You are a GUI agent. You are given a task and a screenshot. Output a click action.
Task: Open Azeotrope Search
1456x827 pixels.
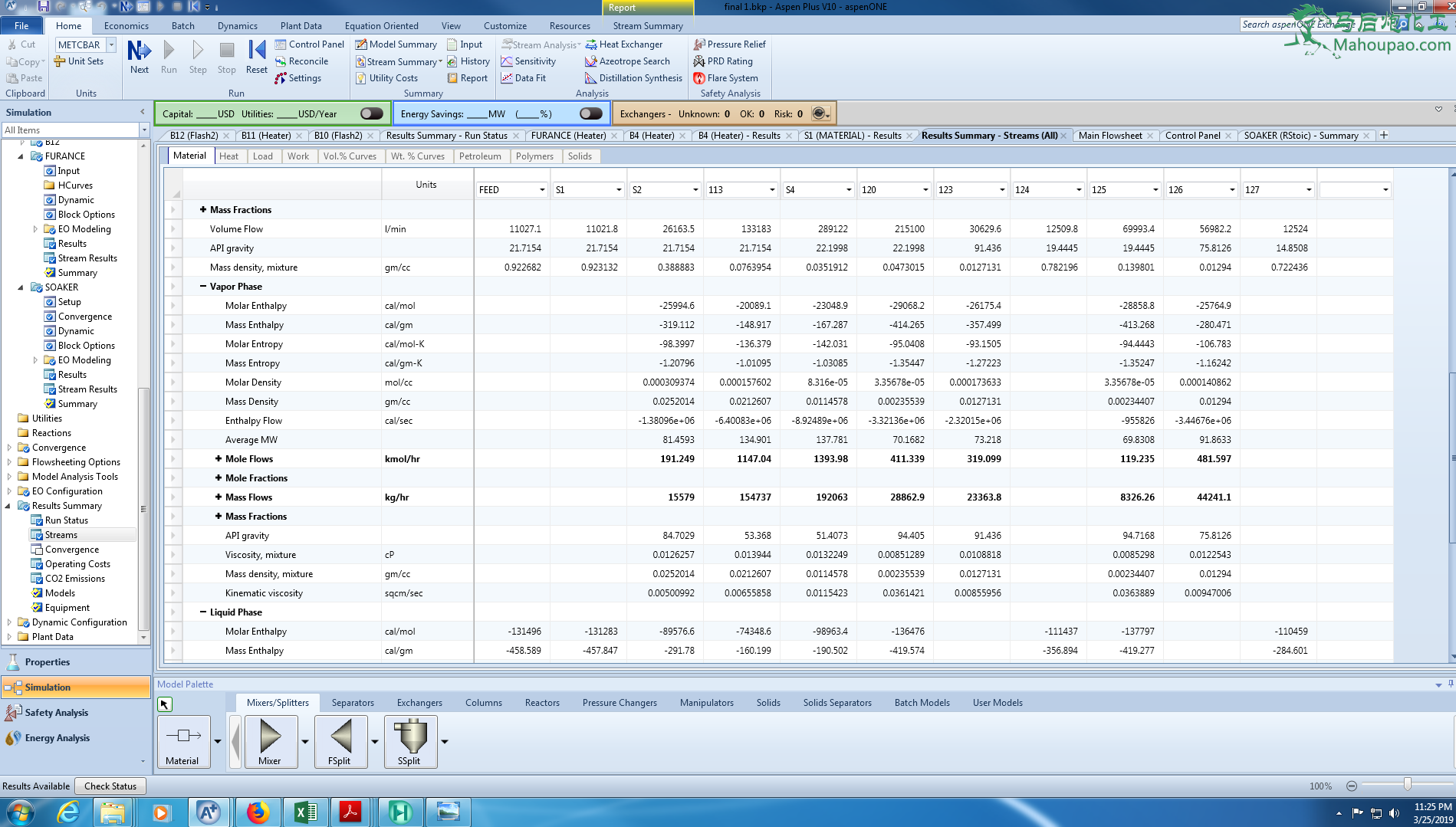tap(627, 61)
